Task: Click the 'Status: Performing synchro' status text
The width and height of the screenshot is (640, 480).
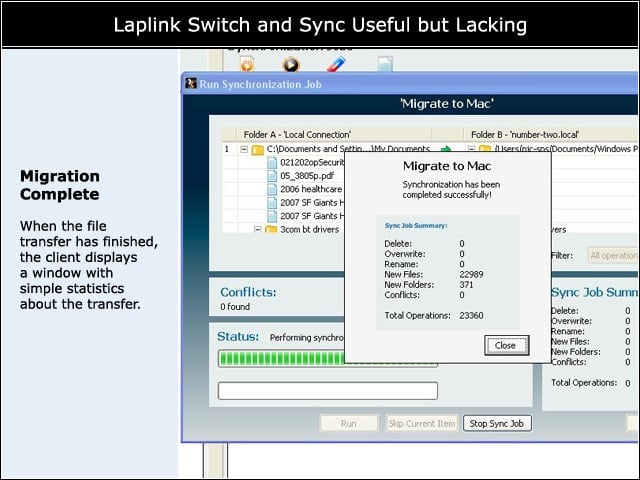Action: (x=280, y=337)
